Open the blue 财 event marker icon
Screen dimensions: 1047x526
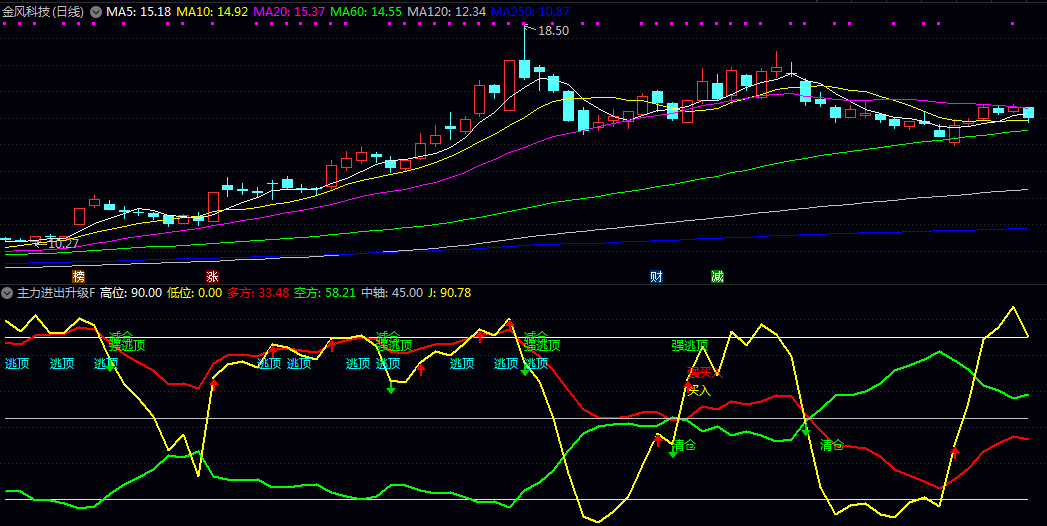point(656,276)
